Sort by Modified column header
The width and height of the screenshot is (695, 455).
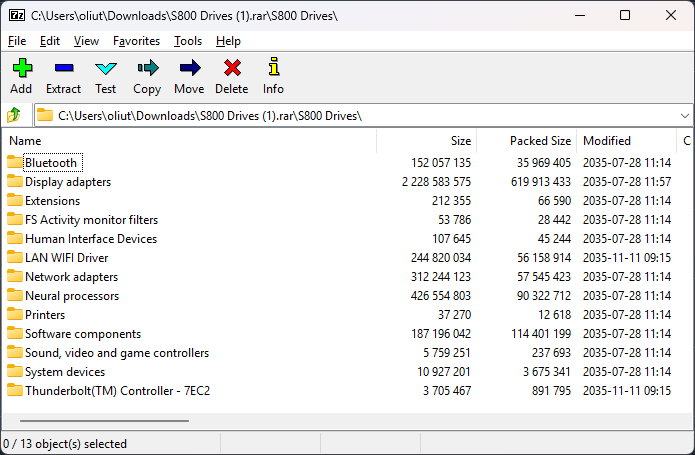(607, 141)
